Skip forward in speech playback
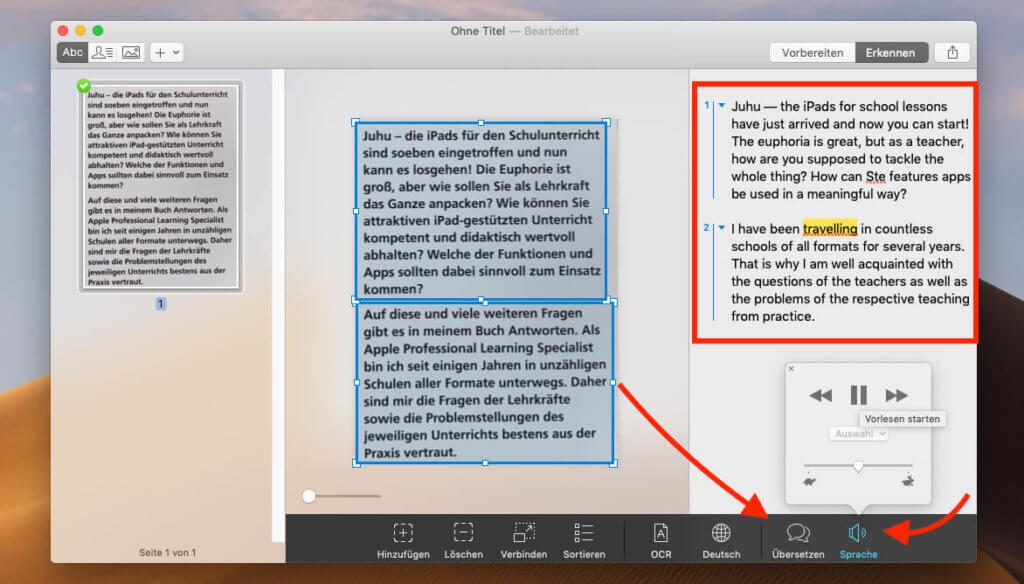 pos(897,395)
